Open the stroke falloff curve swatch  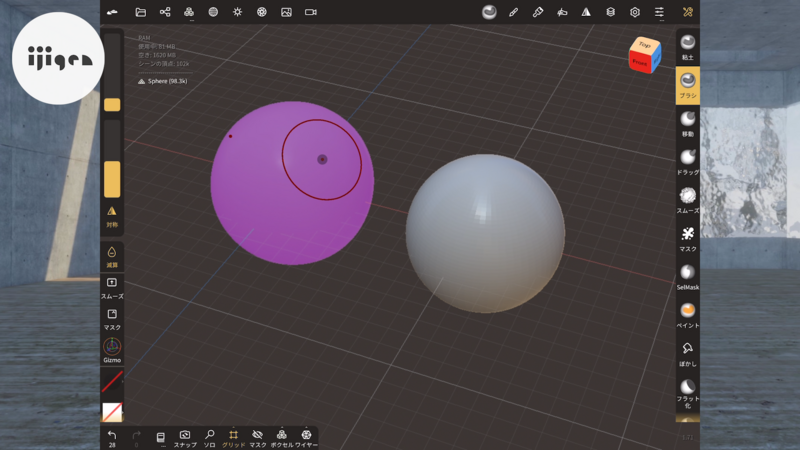(x=112, y=382)
